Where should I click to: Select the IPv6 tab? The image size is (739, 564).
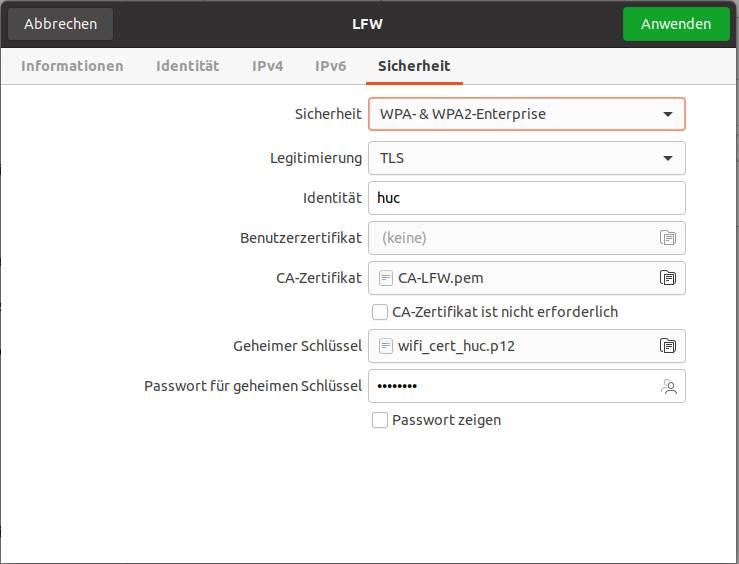pos(330,66)
